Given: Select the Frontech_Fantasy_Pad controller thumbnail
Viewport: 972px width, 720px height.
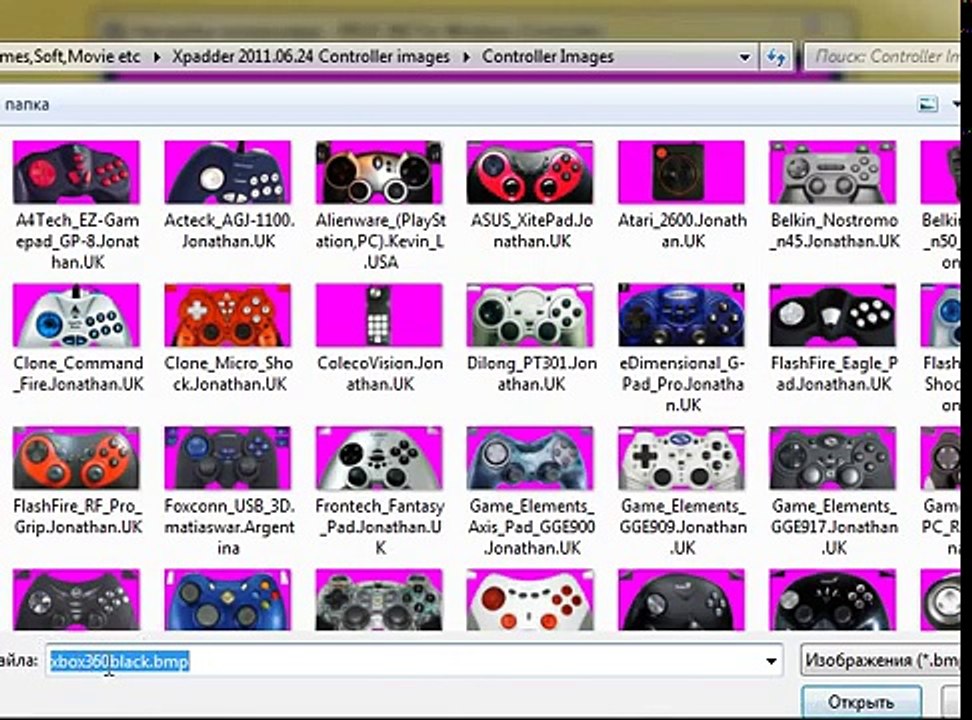Looking at the screenshot, I should [379, 458].
